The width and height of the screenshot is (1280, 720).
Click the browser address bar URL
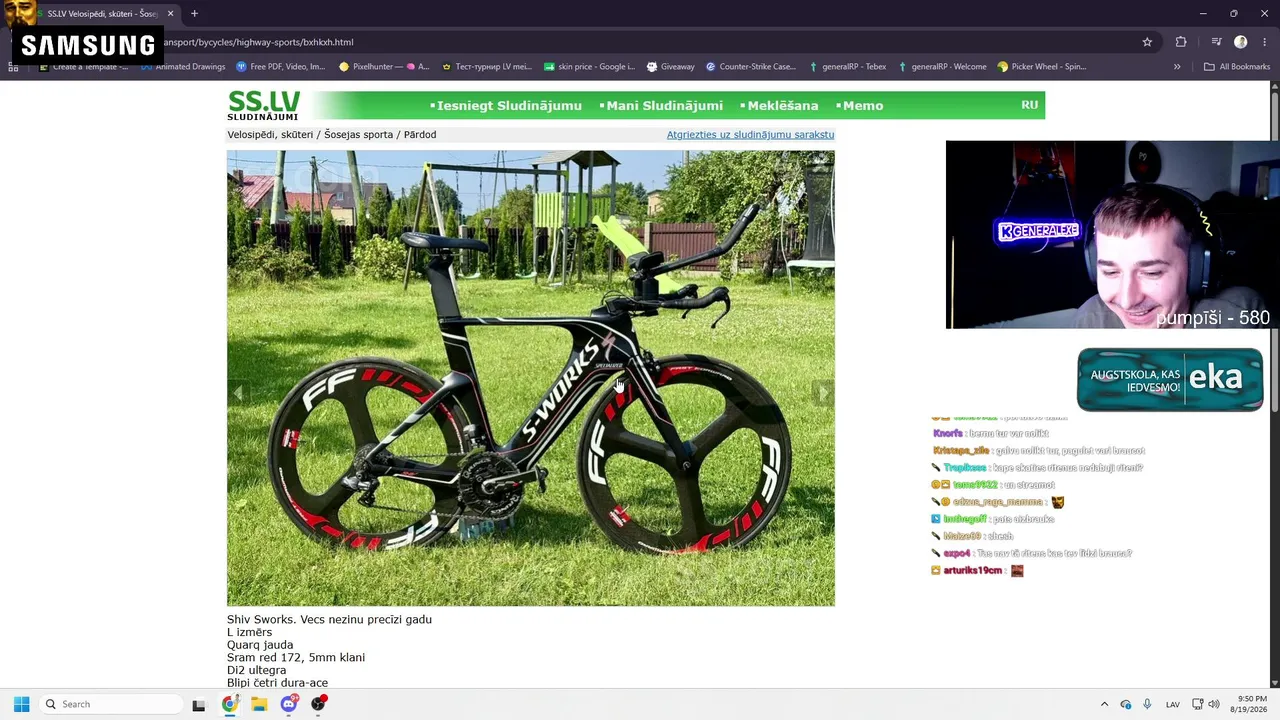258,42
